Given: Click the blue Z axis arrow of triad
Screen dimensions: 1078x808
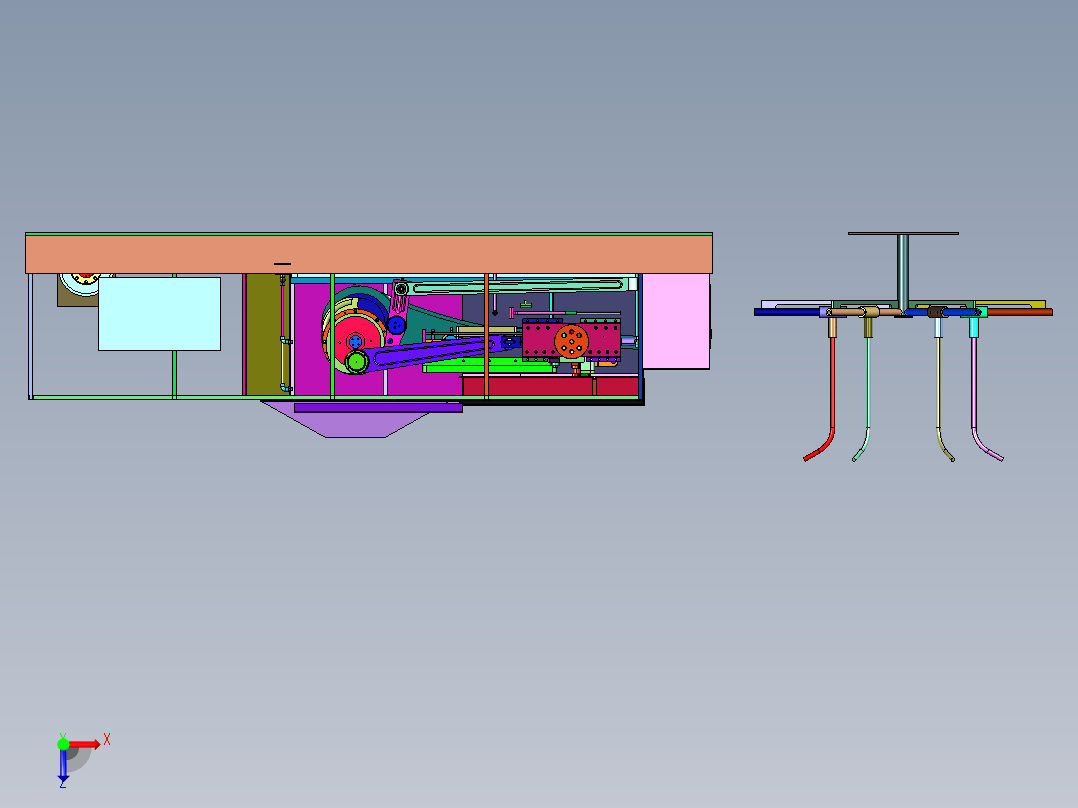Looking at the screenshot, I should pos(63,765).
